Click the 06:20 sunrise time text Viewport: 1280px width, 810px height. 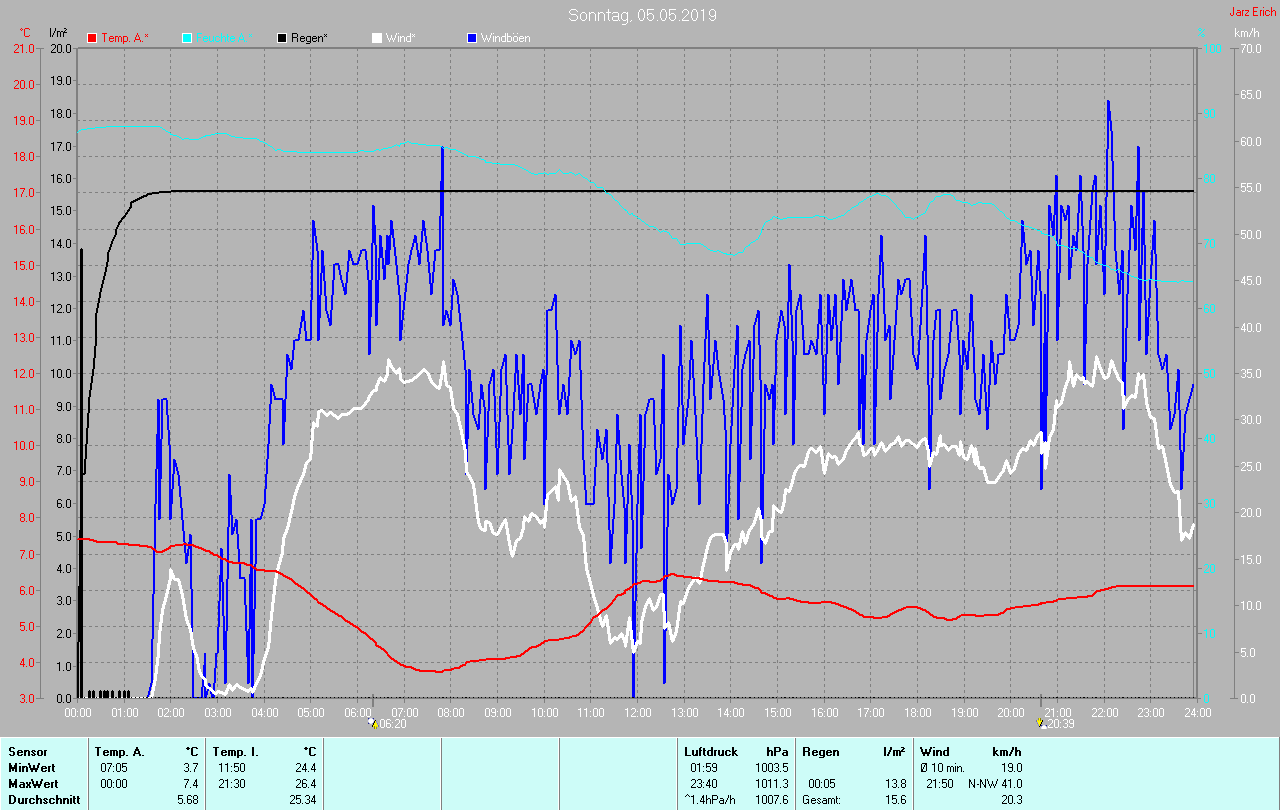click(x=393, y=724)
